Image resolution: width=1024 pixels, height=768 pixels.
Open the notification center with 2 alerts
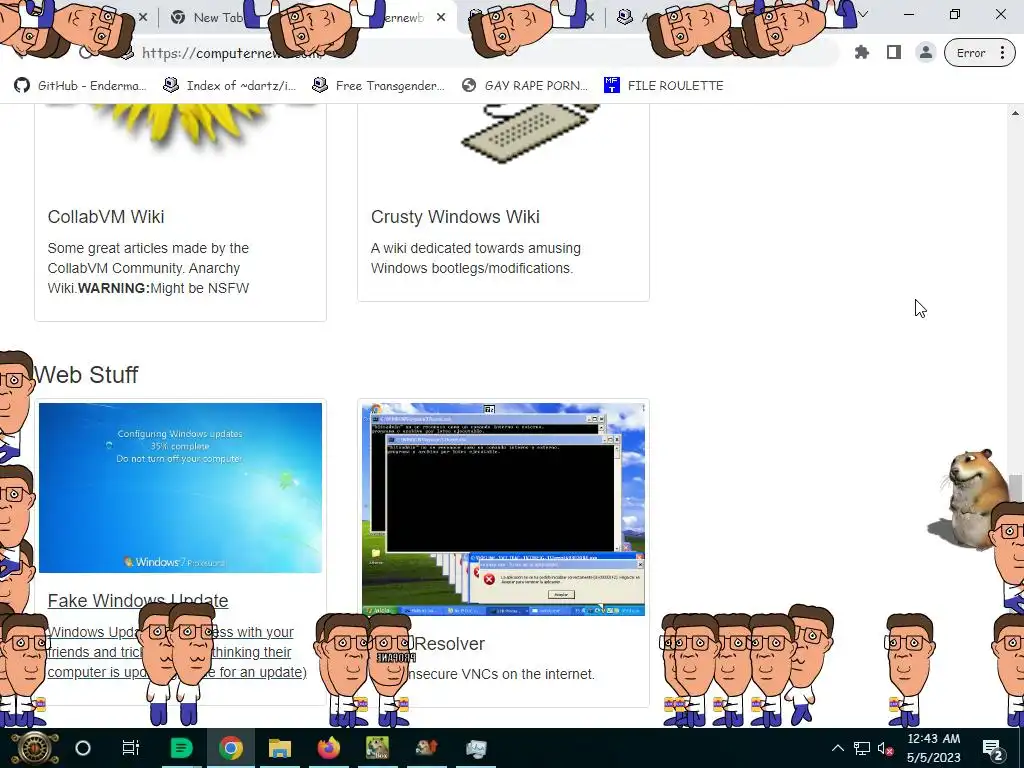993,748
